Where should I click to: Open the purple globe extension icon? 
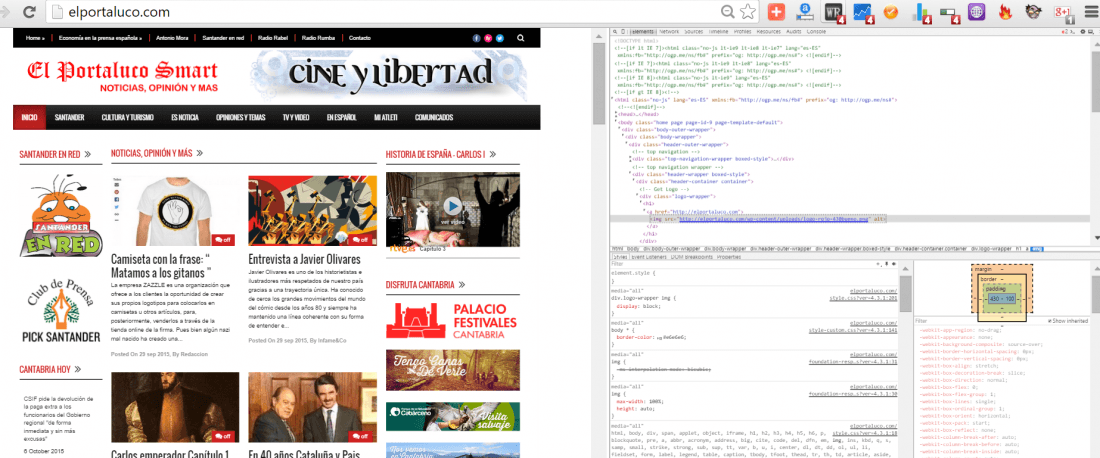point(976,12)
